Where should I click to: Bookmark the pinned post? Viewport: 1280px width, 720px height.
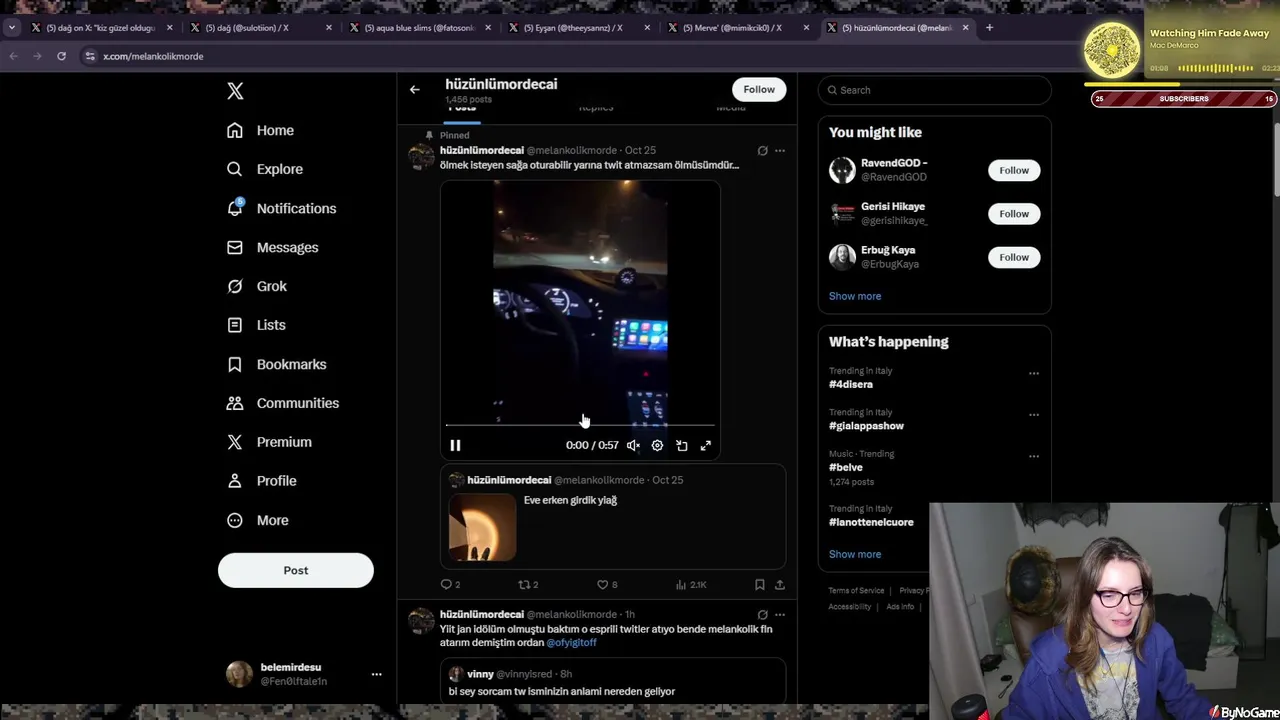(x=760, y=584)
